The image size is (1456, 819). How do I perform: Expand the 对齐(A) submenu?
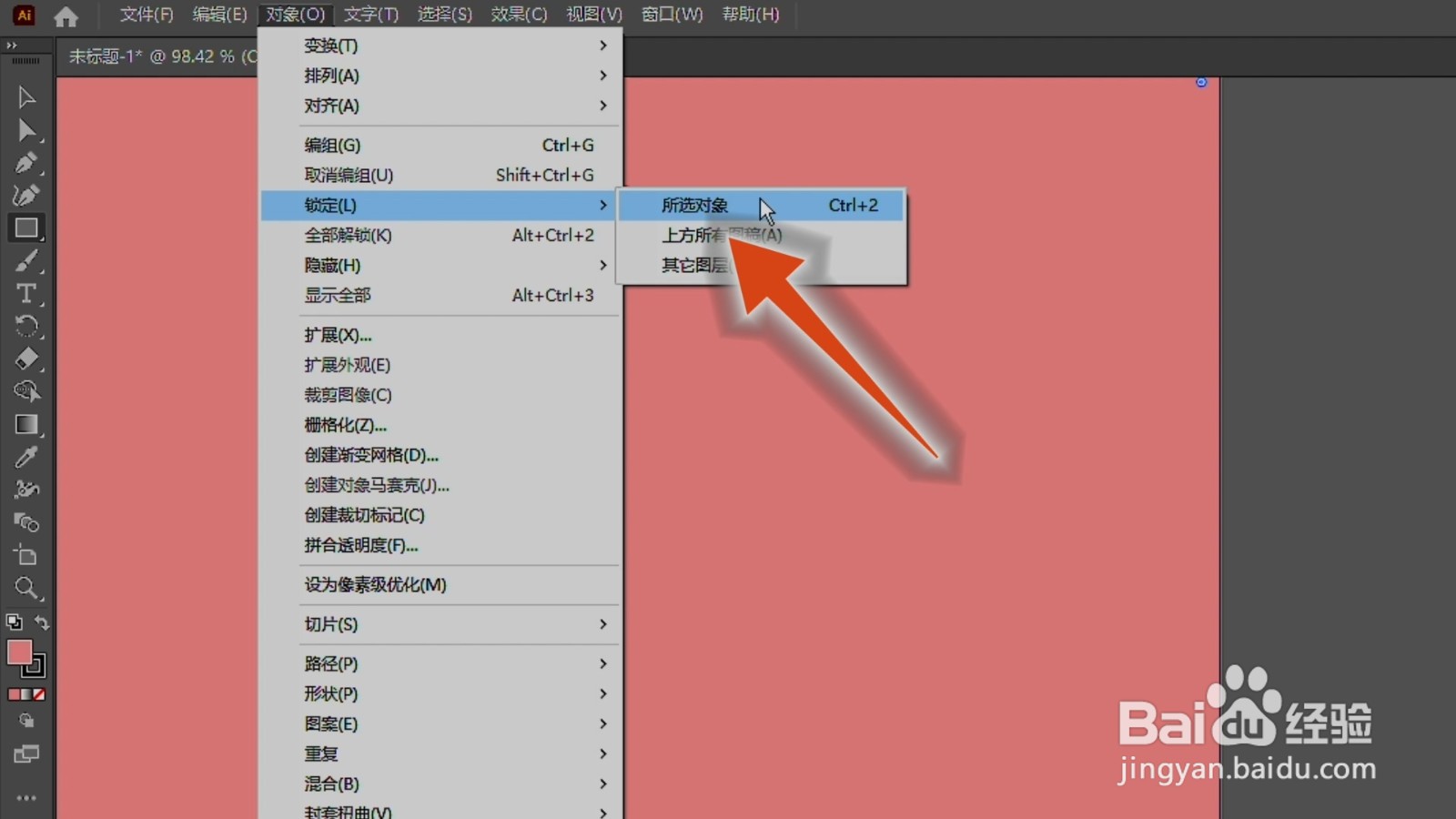[x=441, y=106]
